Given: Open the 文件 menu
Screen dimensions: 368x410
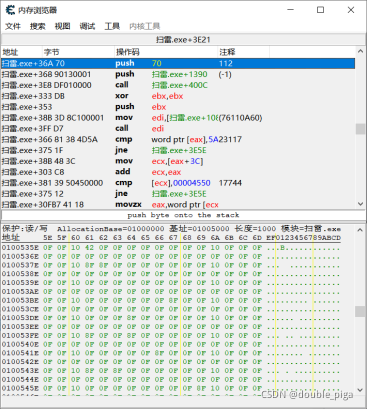Looking at the screenshot, I should (13, 26).
